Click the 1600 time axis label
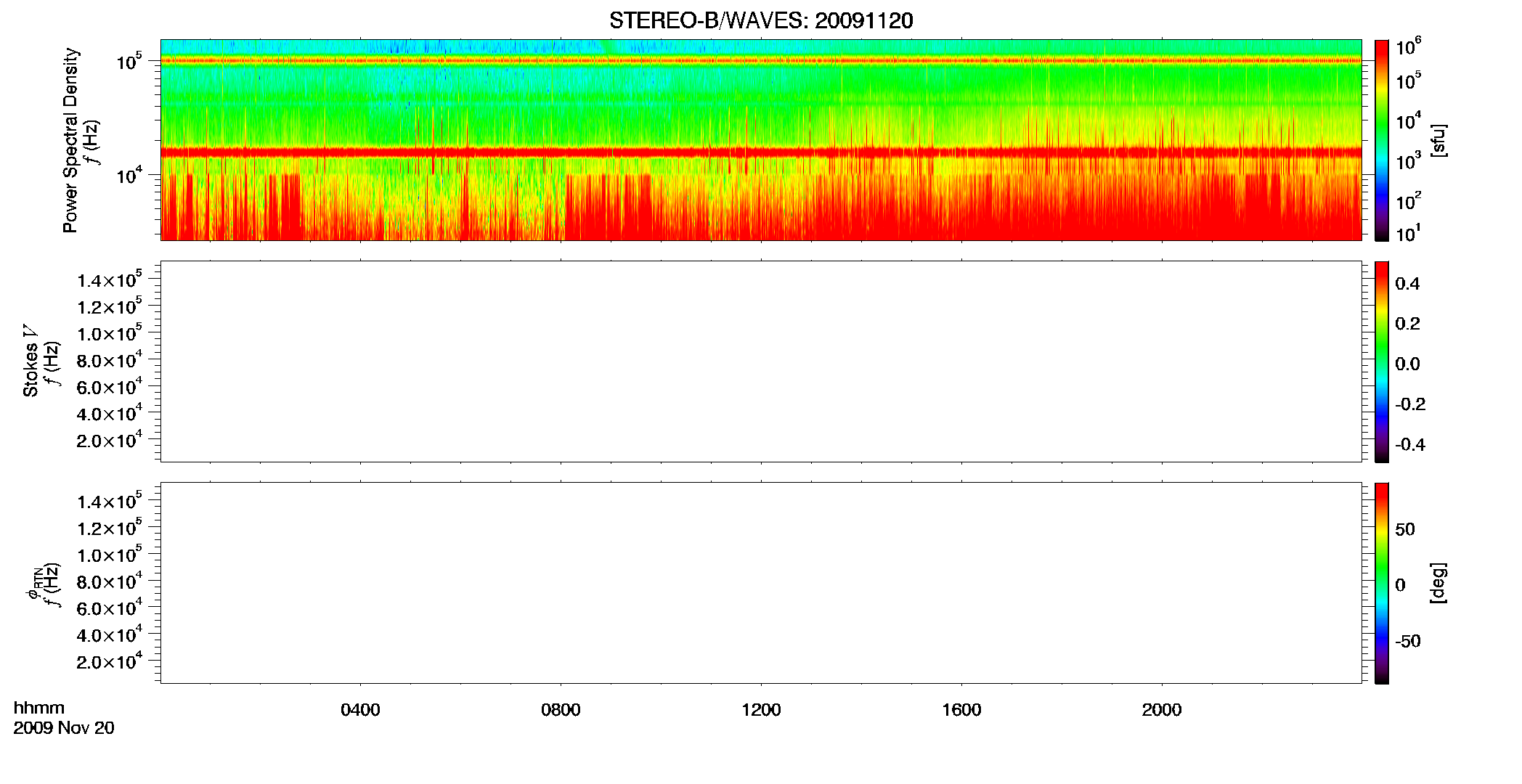 961,710
